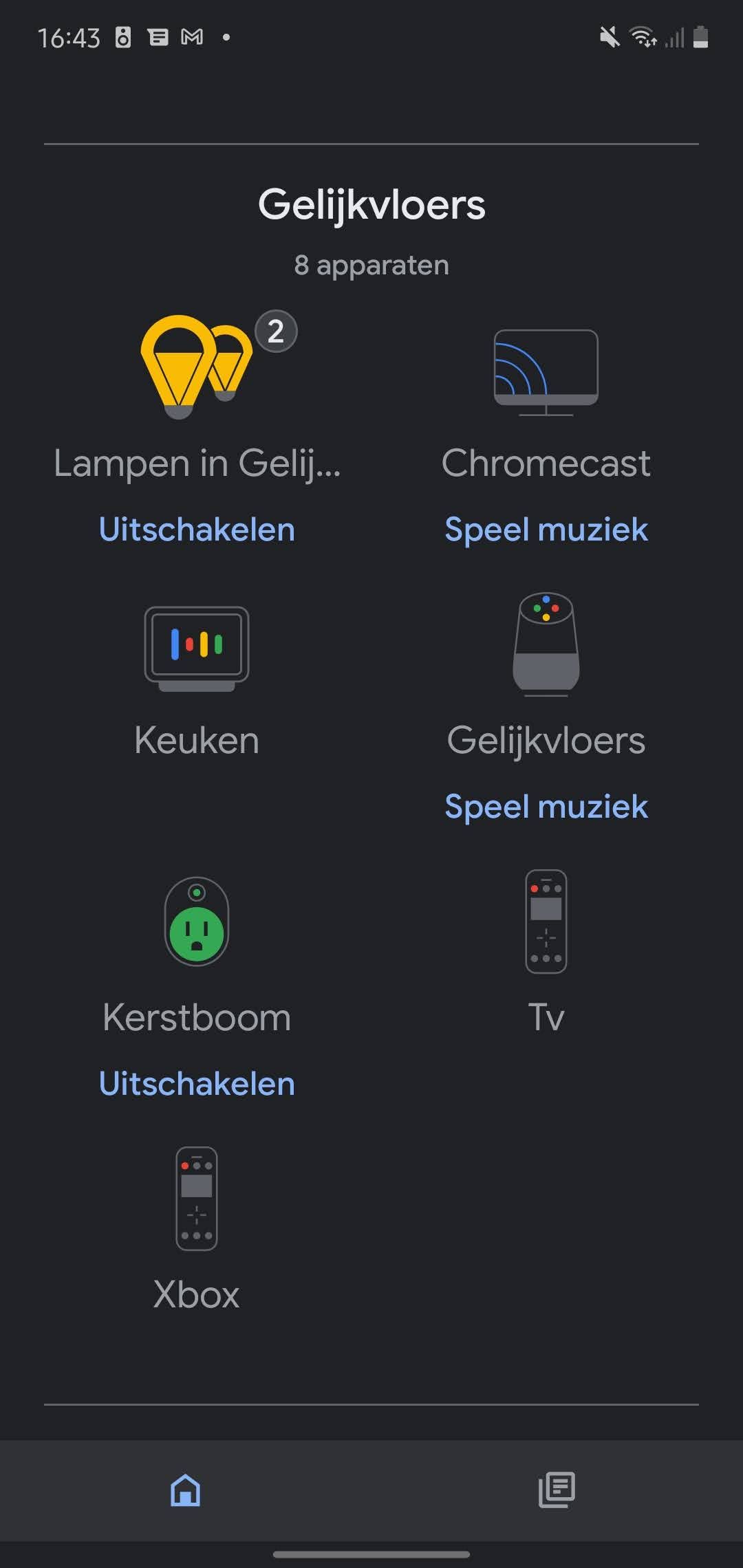Screen dimensions: 743x1568
Task: Open the Xbox device label
Action: tap(197, 1295)
